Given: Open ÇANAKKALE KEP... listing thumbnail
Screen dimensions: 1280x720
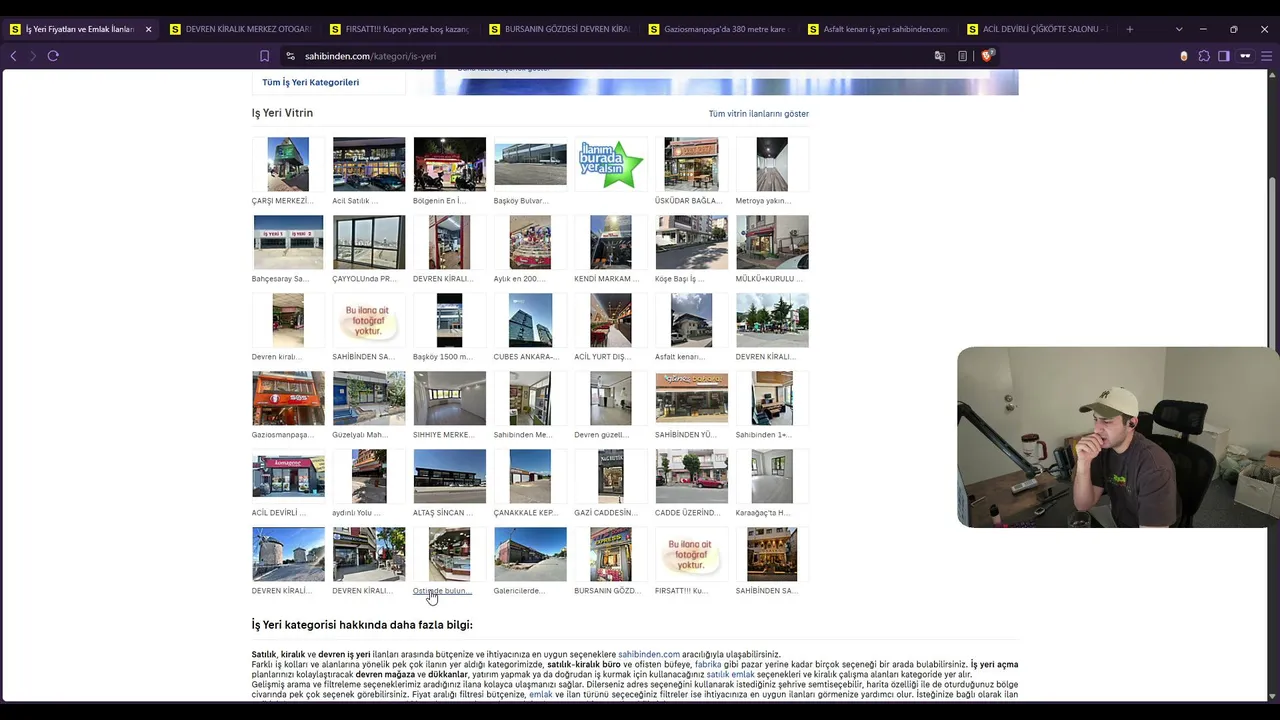Looking at the screenshot, I should click(x=530, y=476).
